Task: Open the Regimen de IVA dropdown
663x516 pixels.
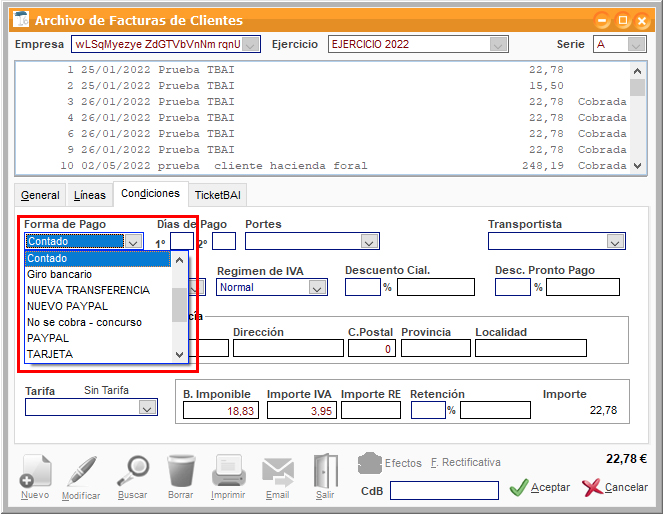Action: click(x=317, y=288)
